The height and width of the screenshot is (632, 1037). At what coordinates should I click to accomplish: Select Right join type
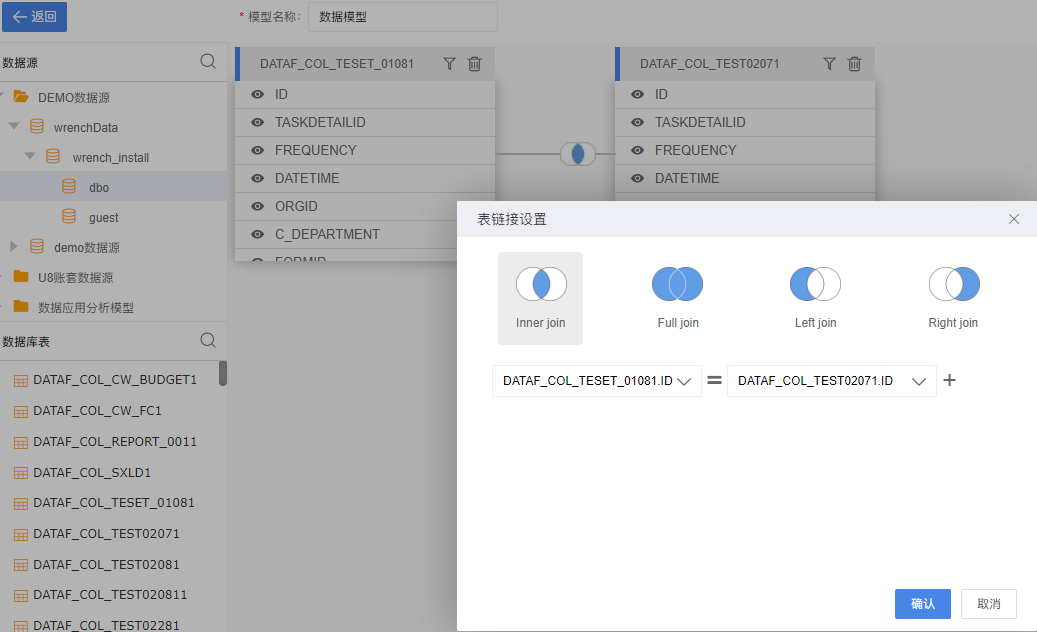coord(953,298)
